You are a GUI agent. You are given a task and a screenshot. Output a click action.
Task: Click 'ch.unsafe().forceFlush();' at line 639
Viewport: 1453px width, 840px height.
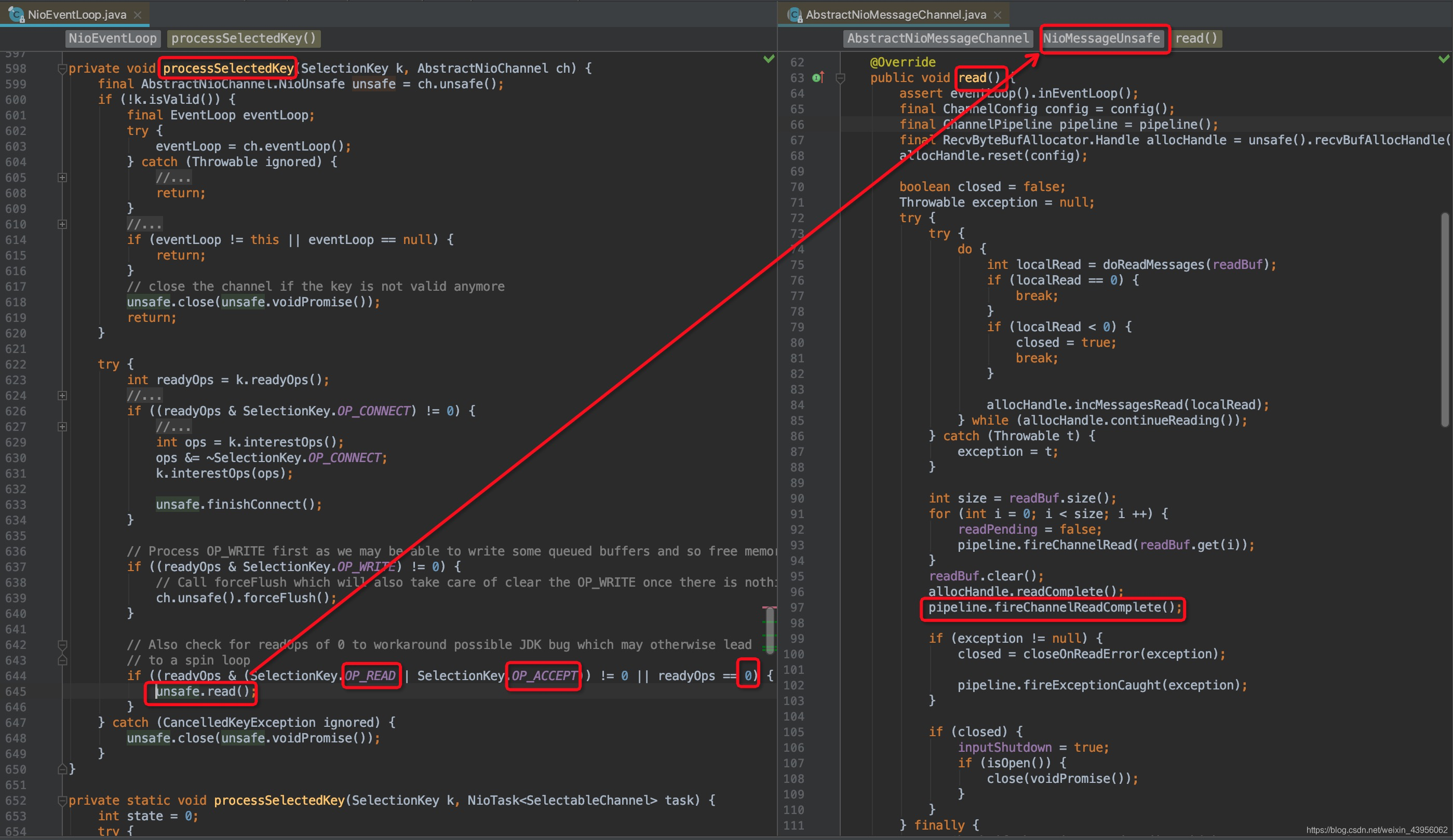[x=246, y=598]
